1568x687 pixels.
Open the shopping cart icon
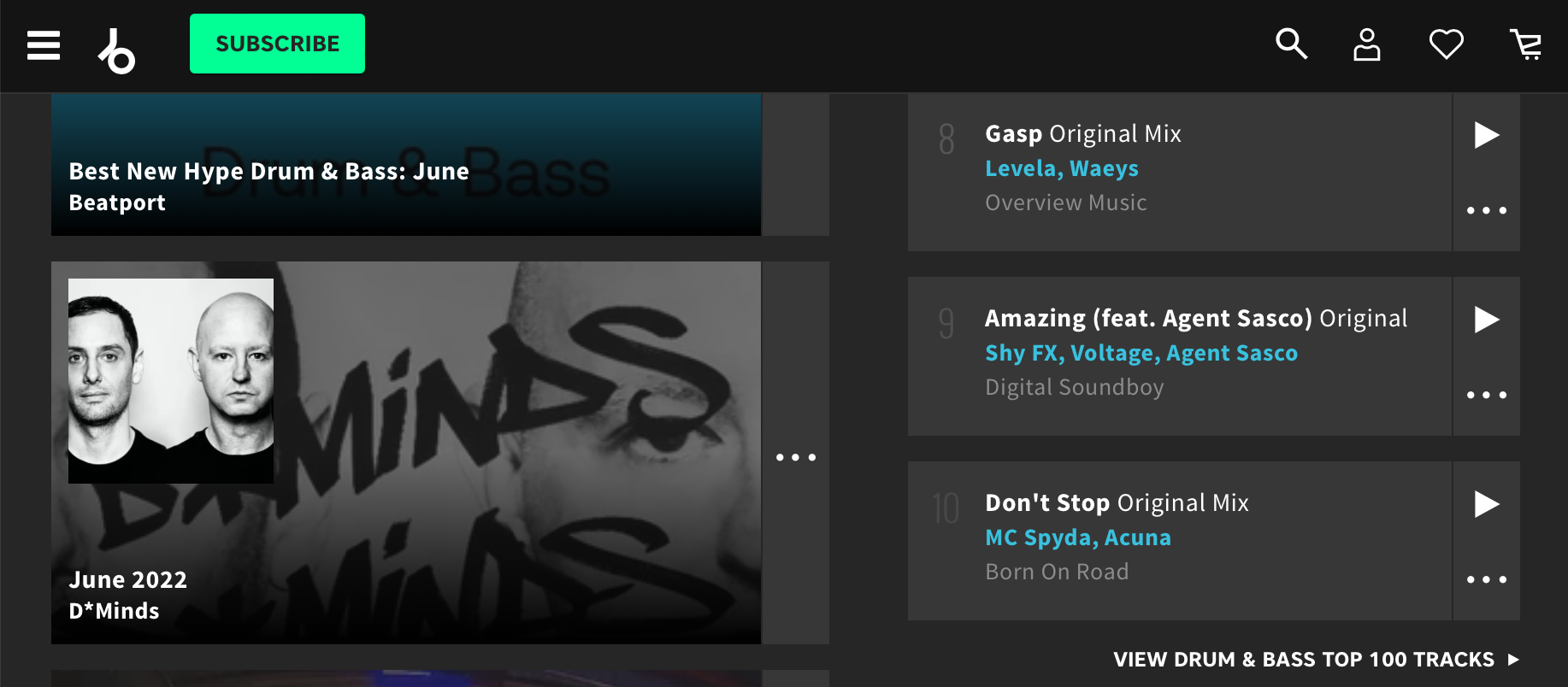(x=1526, y=44)
